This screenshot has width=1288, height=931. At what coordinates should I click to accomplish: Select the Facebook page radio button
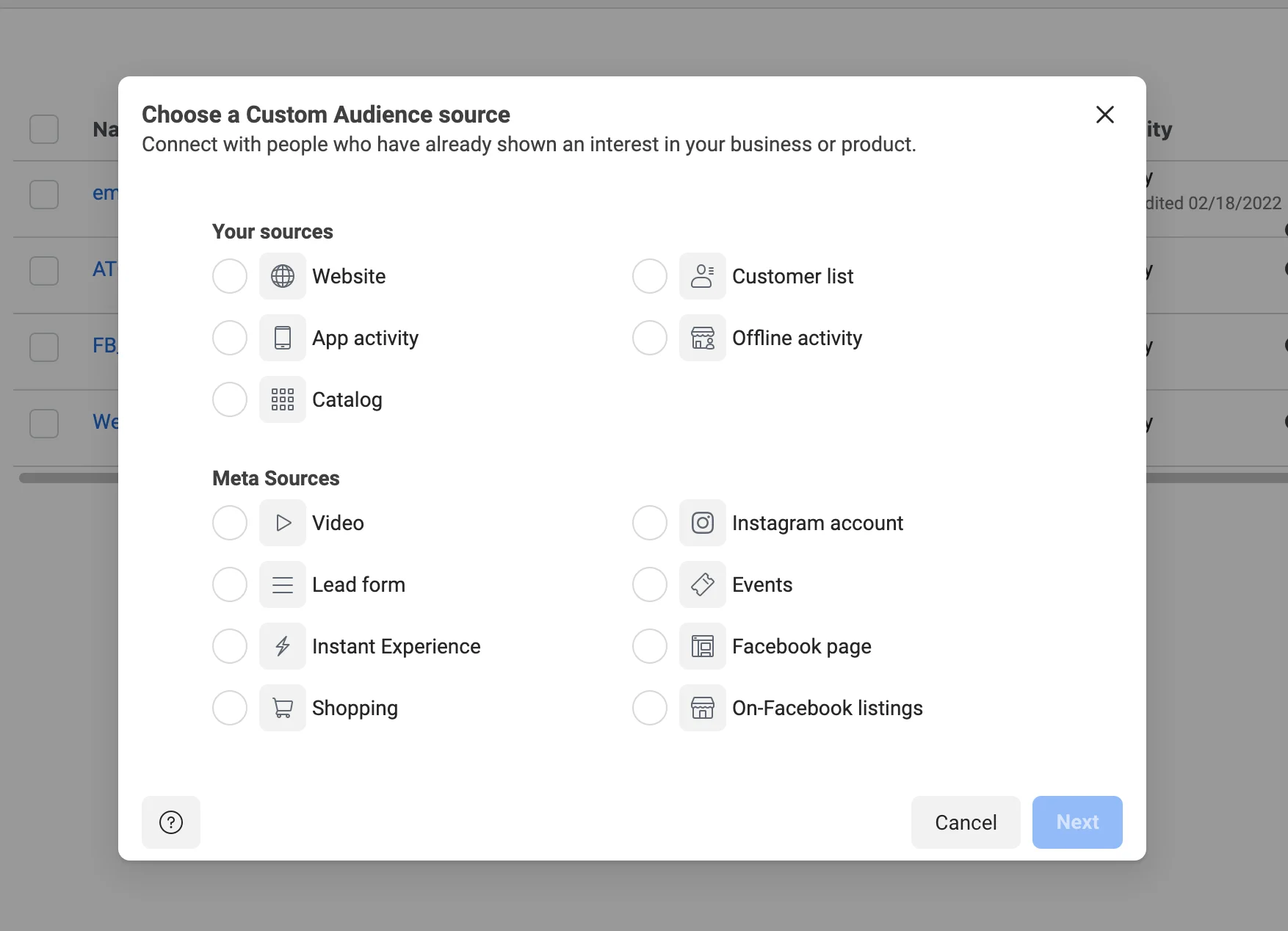650,646
